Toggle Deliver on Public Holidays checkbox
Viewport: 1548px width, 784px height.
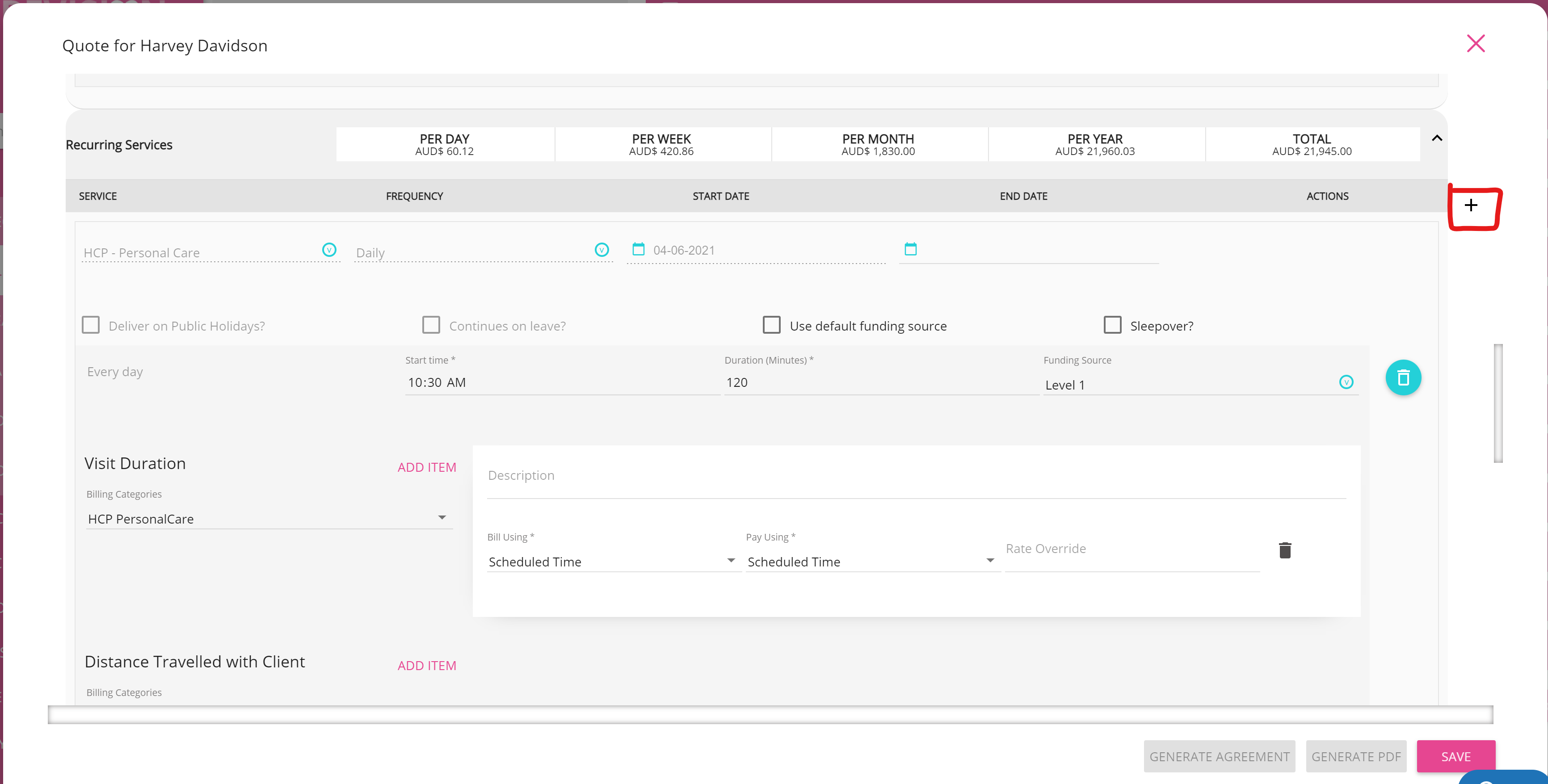coord(91,325)
